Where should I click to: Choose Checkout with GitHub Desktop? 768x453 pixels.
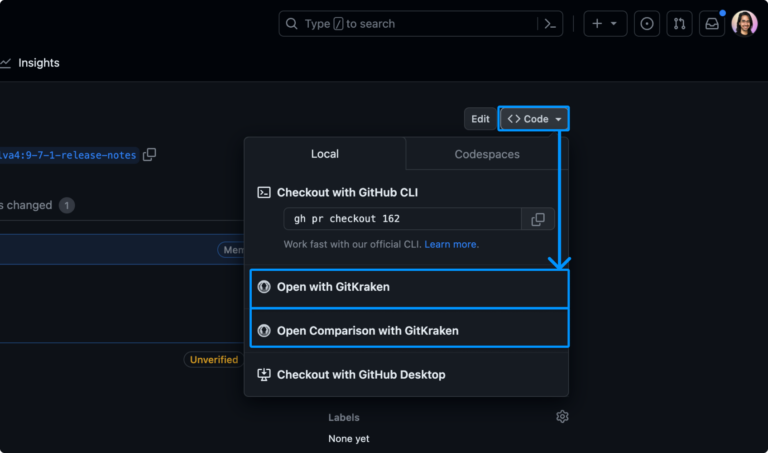(x=406, y=375)
